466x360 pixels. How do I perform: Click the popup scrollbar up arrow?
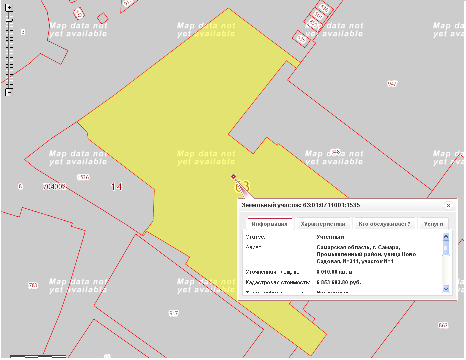click(x=446, y=237)
